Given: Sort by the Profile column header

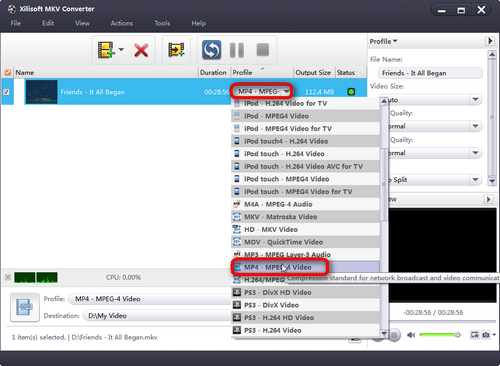Looking at the screenshot, I should click(262, 72).
